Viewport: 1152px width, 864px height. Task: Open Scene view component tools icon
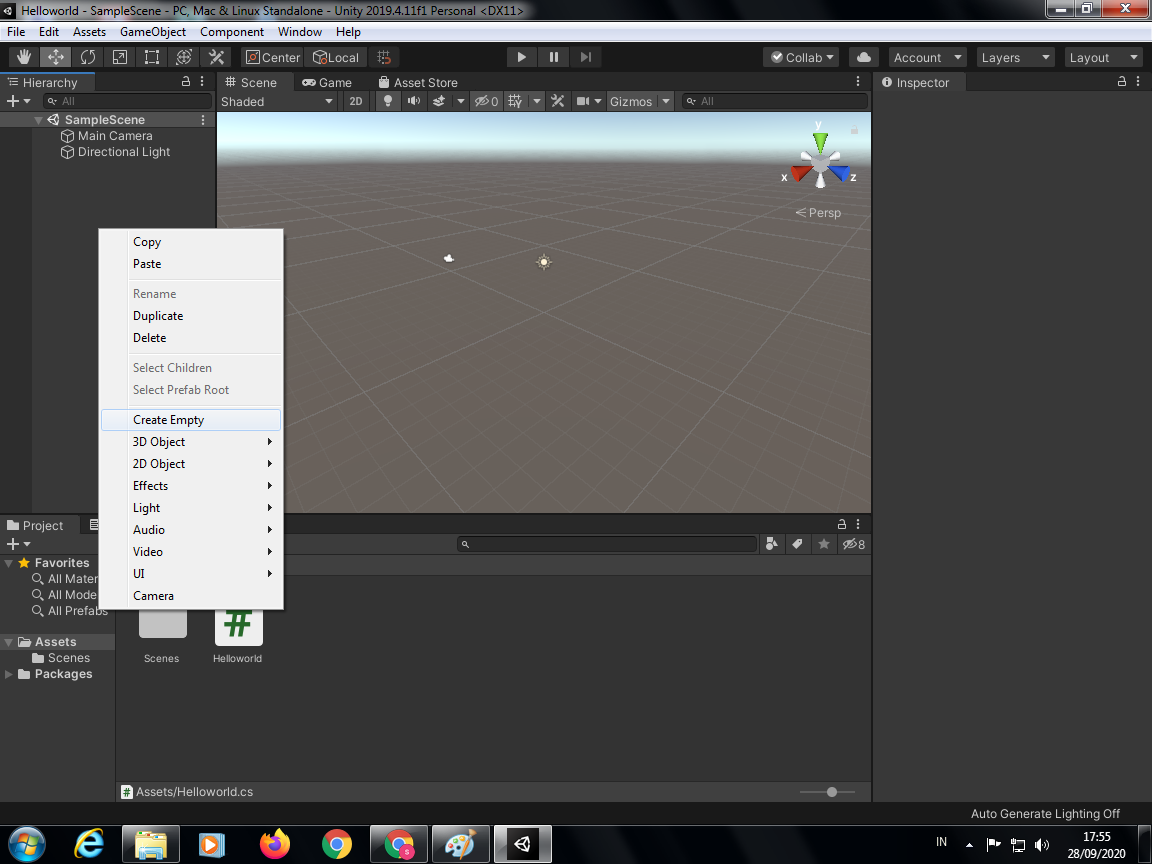558,101
